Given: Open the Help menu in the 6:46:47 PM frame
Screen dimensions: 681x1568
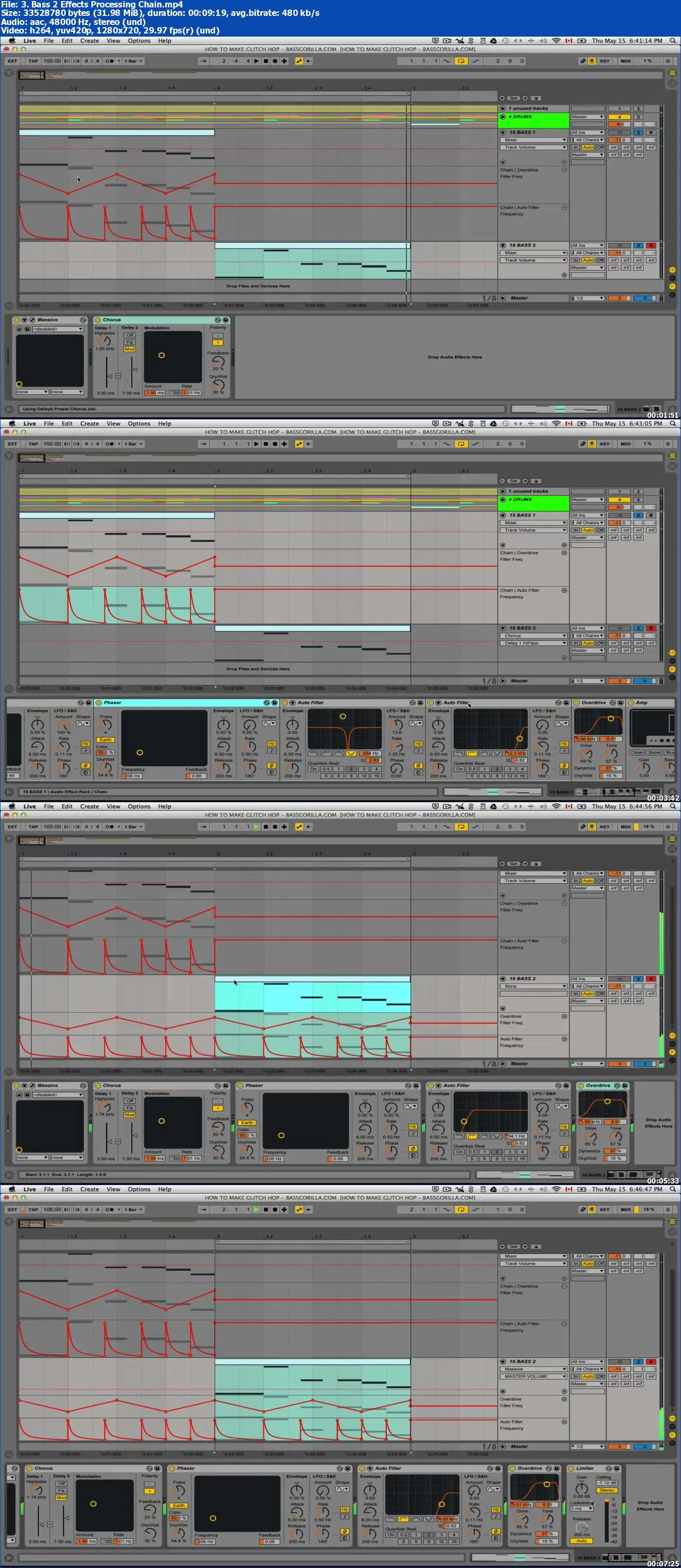Looking at the screenshot, I should 165,1189.
